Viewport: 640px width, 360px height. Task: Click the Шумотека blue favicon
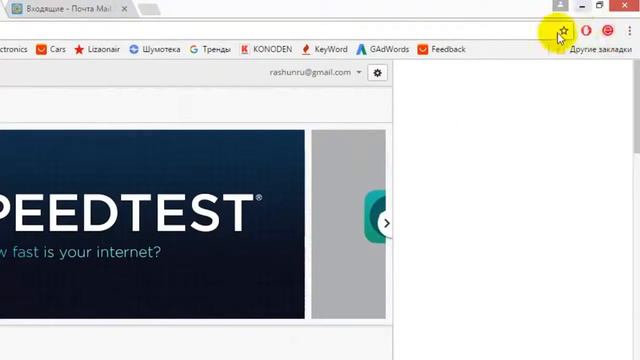pos(134,49)
